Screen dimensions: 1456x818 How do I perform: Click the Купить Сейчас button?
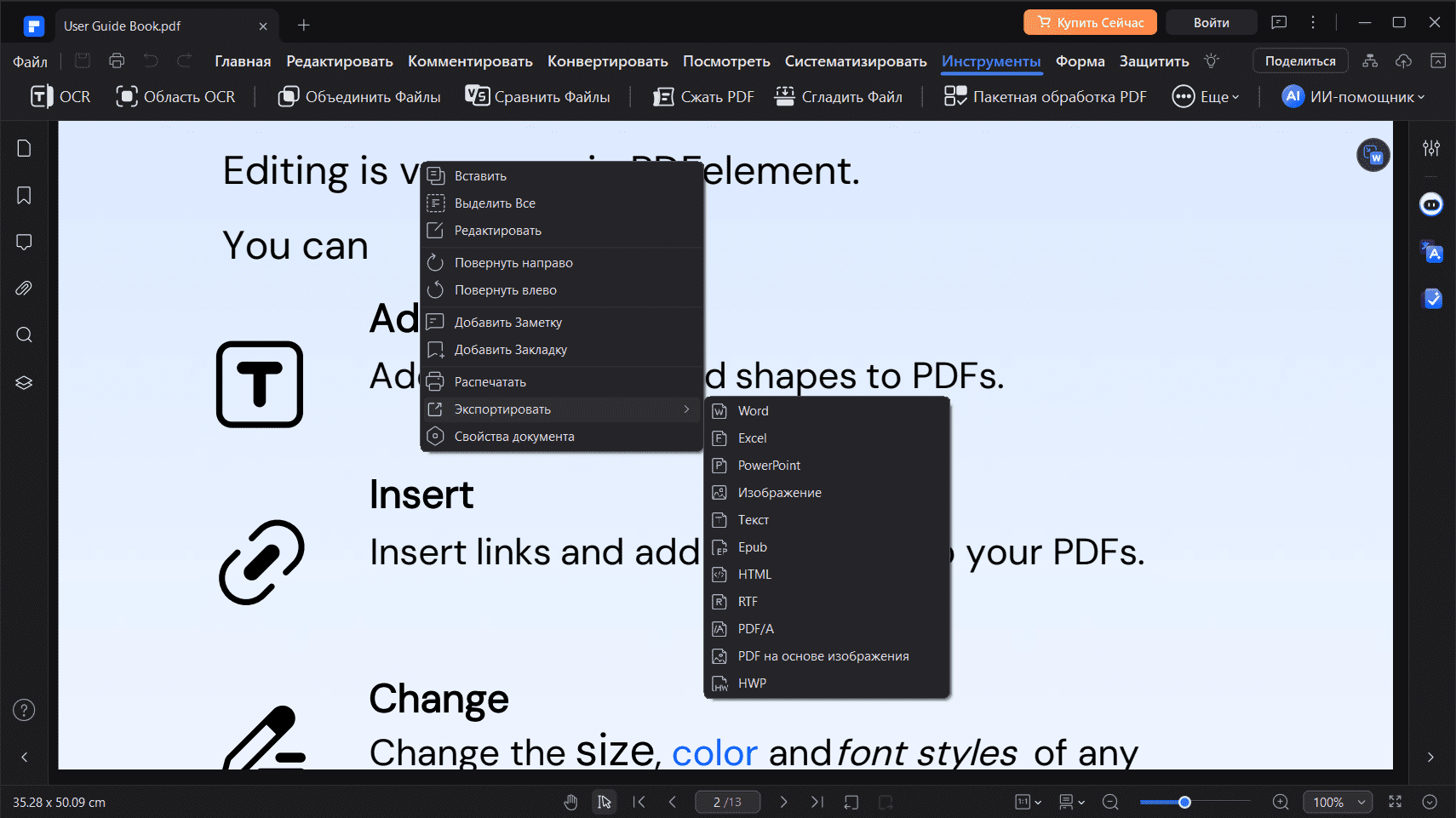point(1090,23)
